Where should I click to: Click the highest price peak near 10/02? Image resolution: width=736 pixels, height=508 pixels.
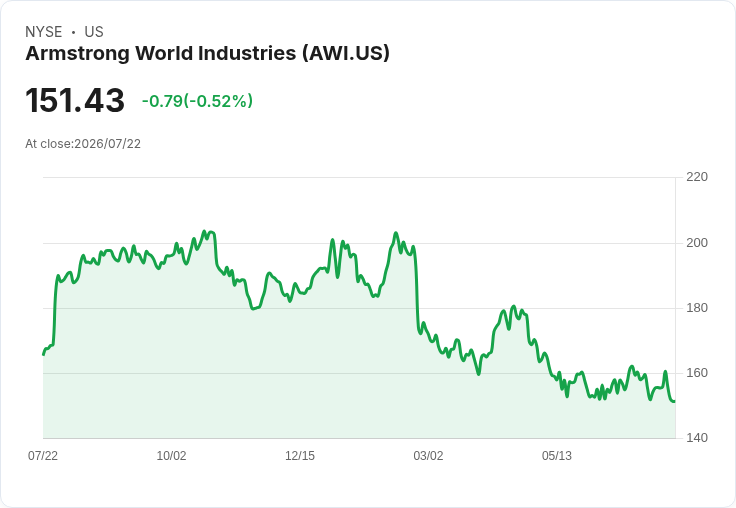click(204, 231)
